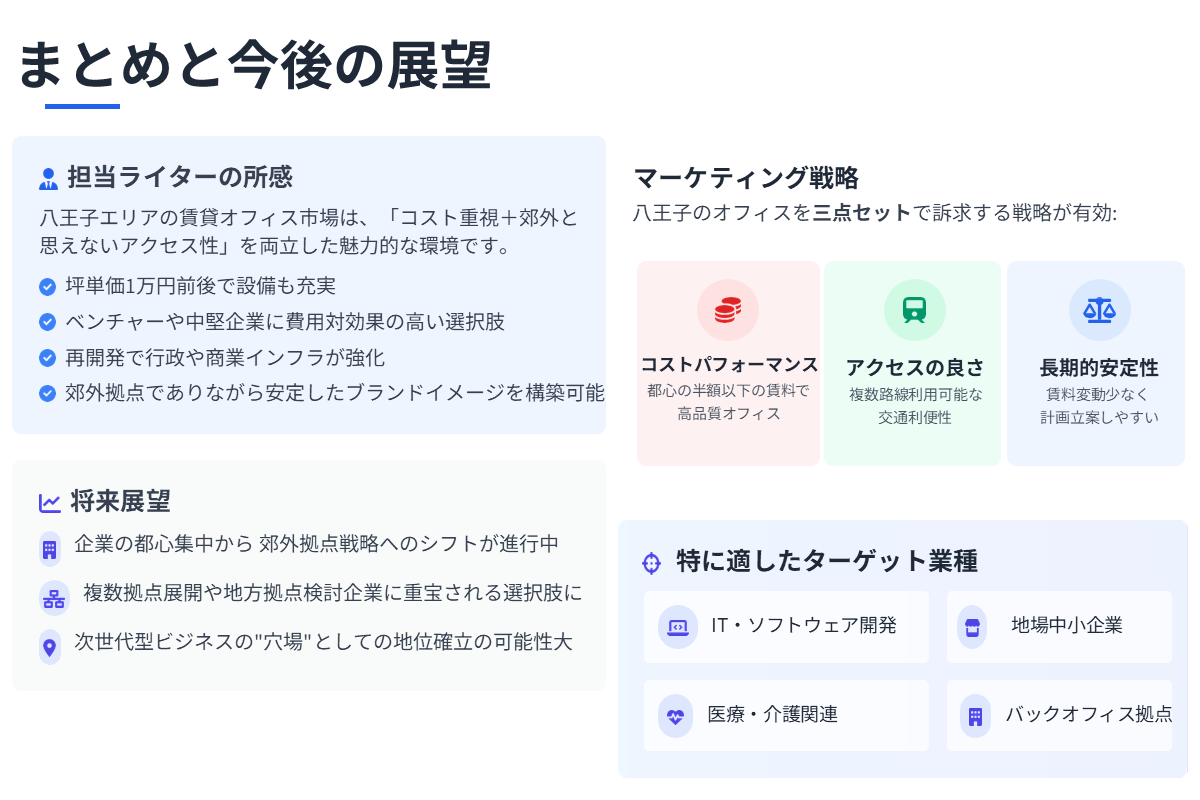Click the balance scale icon for 長期的安定性
Image resolution: width=1200 pixels, height=800 pixels.
click(1099, 310)
